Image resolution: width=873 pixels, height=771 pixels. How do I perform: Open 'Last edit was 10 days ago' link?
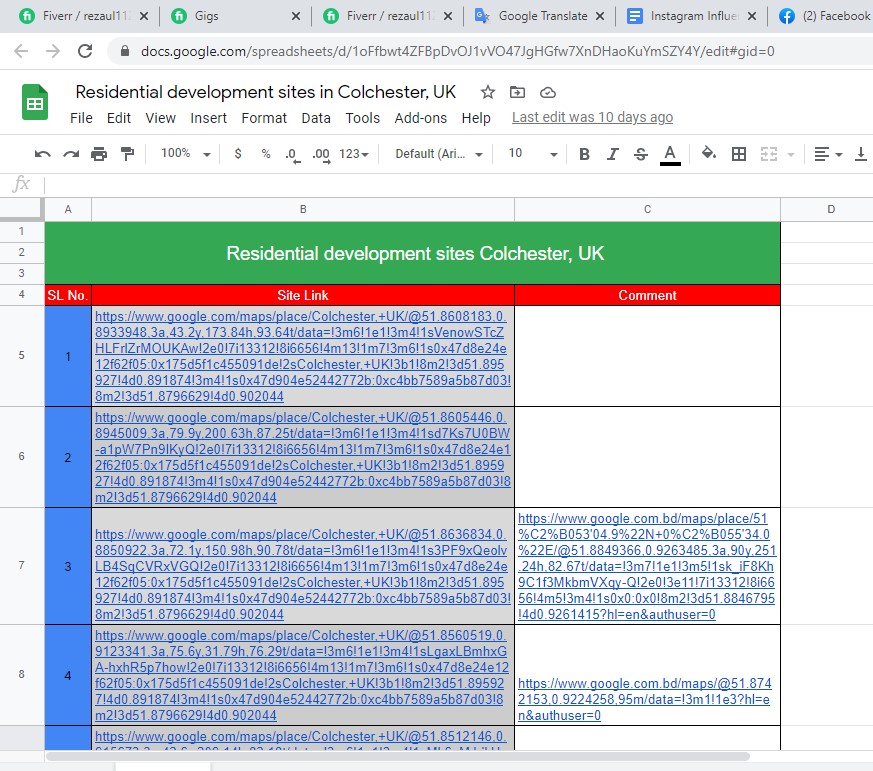click(592, 118)
